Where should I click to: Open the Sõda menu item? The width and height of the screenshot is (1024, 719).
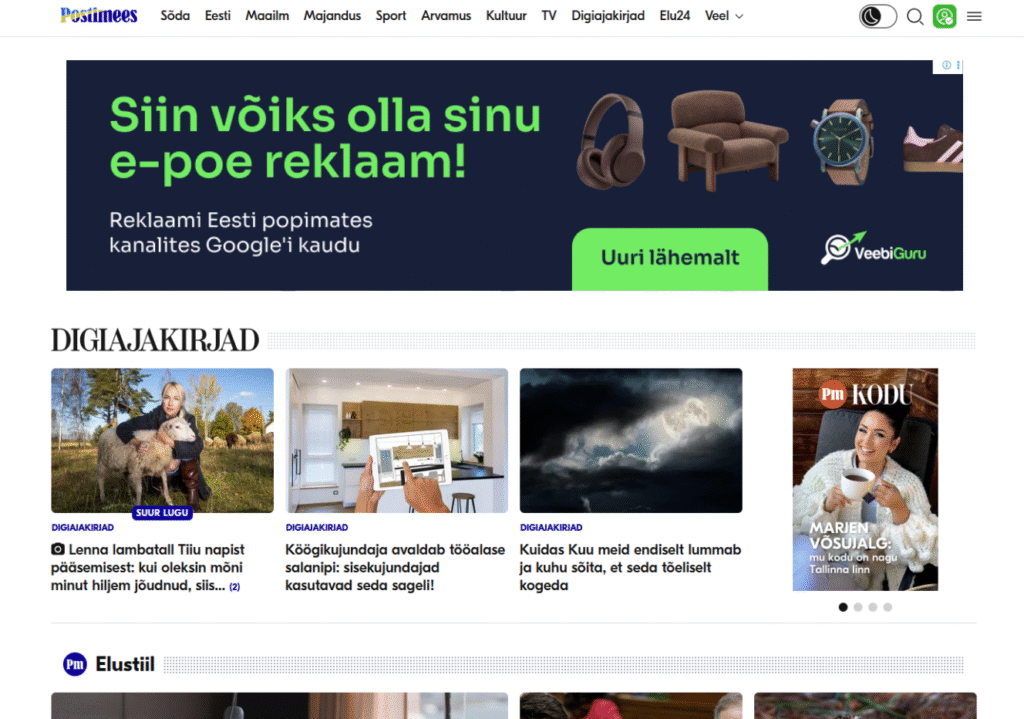[x=175, y=16]
